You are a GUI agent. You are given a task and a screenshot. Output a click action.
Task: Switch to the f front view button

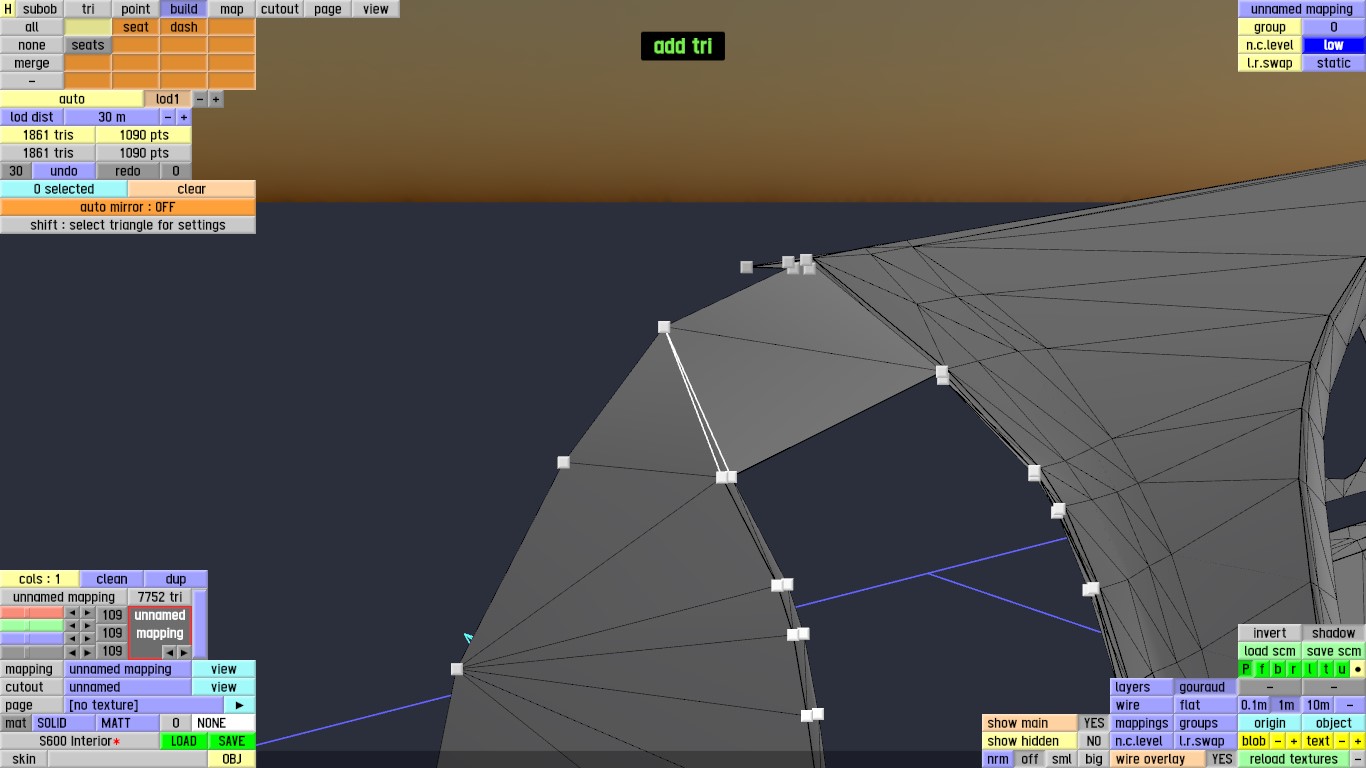pos(1262,669)
